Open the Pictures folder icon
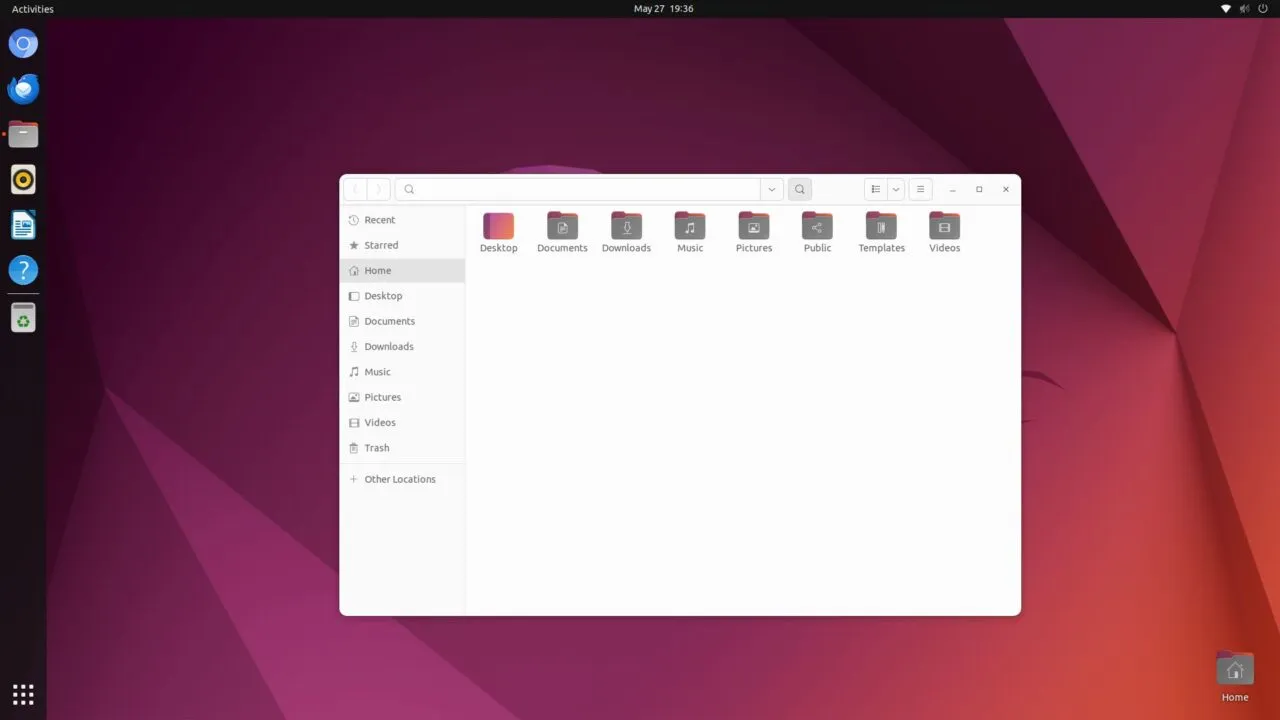The width and height of the screenshot is (1280, 720). [x=753, y=226]
